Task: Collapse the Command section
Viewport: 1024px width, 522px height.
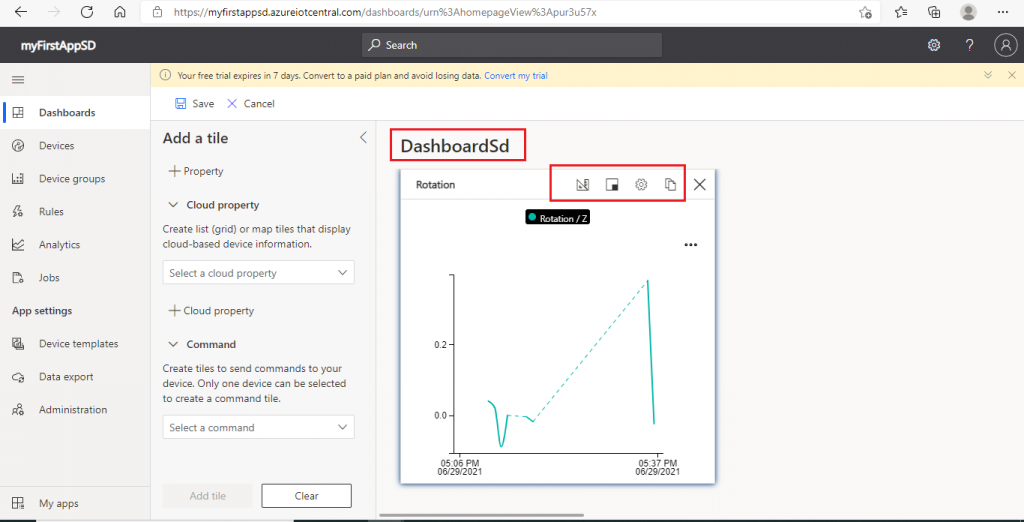Action: point(173,344)
